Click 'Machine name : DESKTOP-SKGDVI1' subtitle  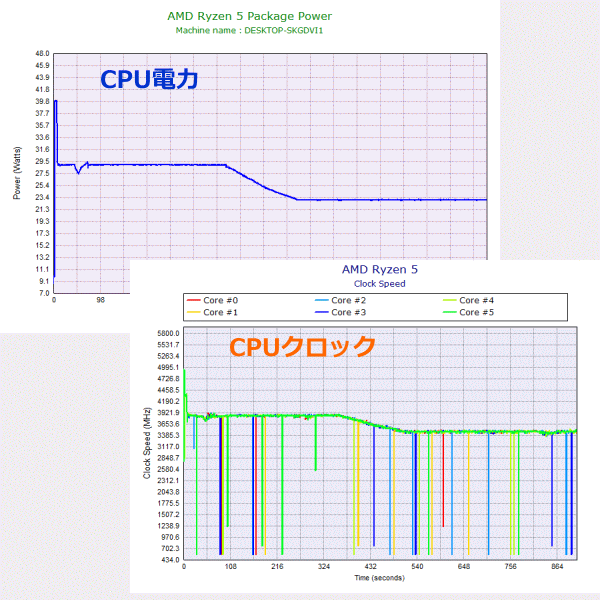pyautogui.click(x=249, y=30)
